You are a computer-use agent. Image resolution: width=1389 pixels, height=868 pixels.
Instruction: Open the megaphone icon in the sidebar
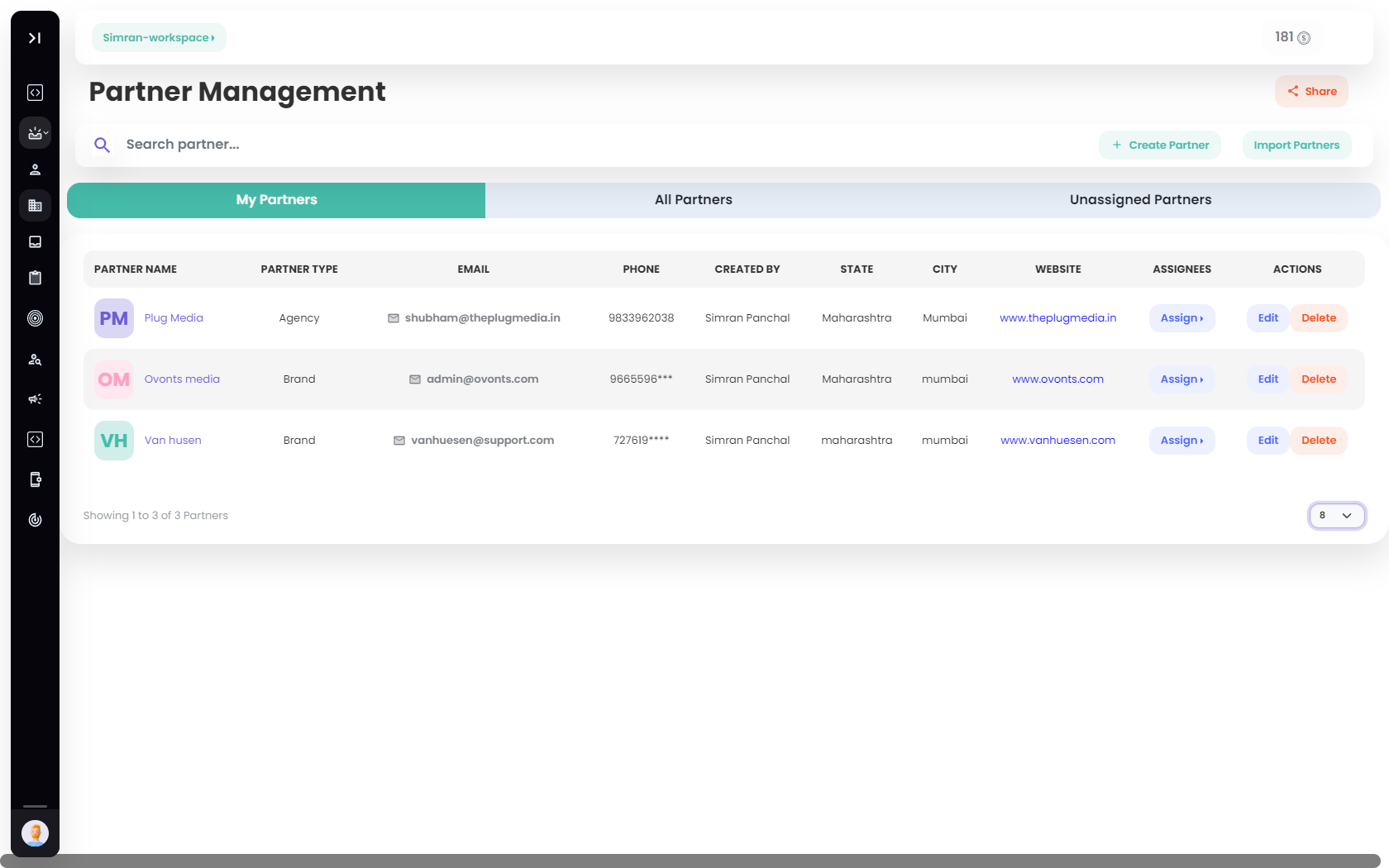pos(35,399)
